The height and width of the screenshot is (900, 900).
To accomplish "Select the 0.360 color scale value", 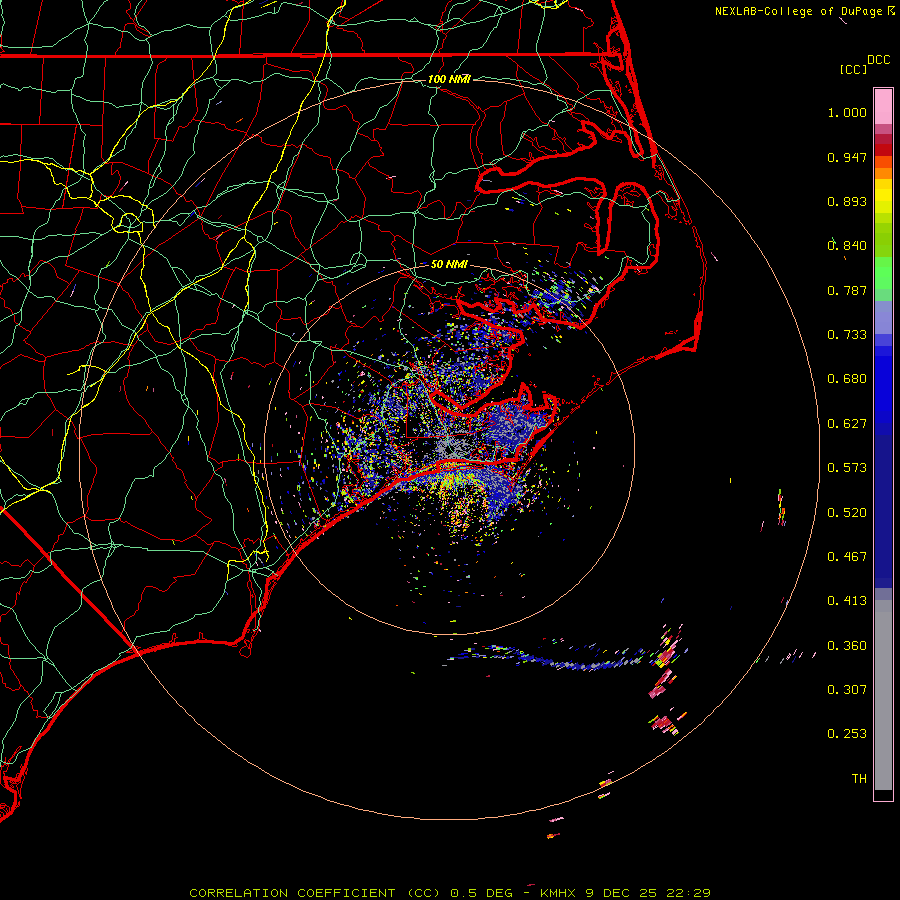I will tap(847, 646).
